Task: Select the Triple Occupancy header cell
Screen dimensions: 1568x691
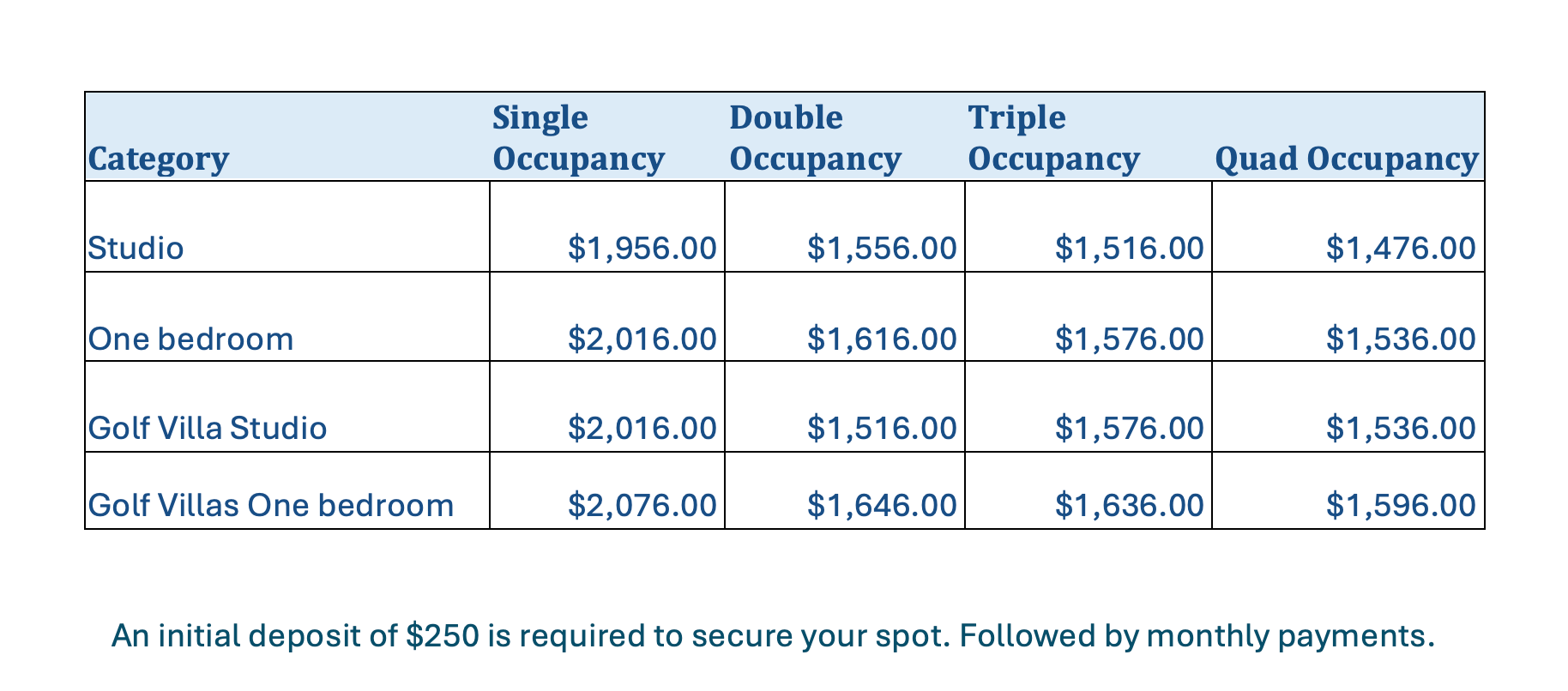Action: click(1053, 138)
